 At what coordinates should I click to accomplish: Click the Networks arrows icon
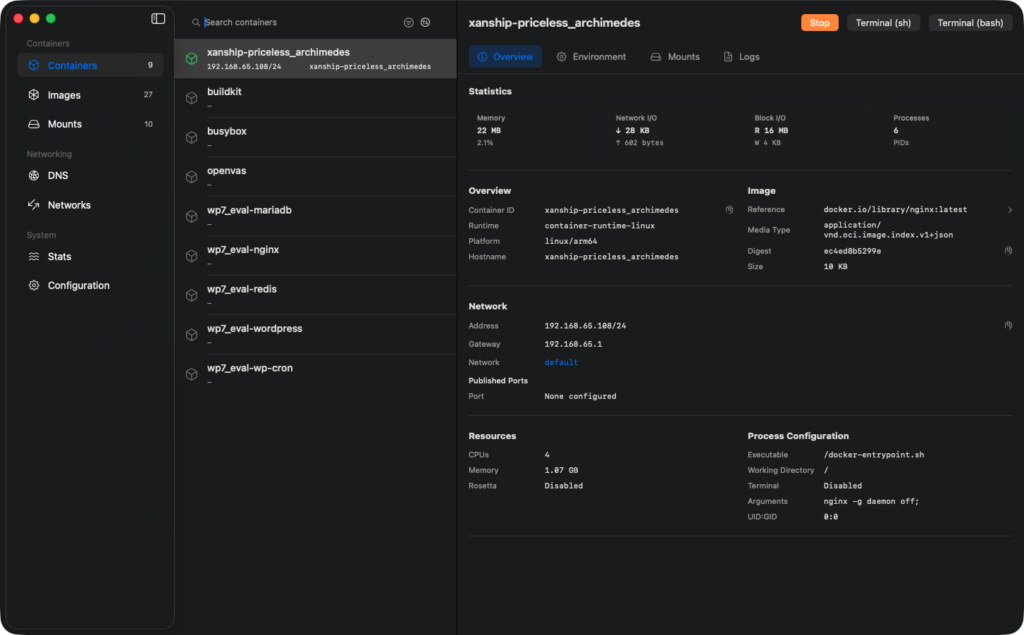tap(34, 204)
